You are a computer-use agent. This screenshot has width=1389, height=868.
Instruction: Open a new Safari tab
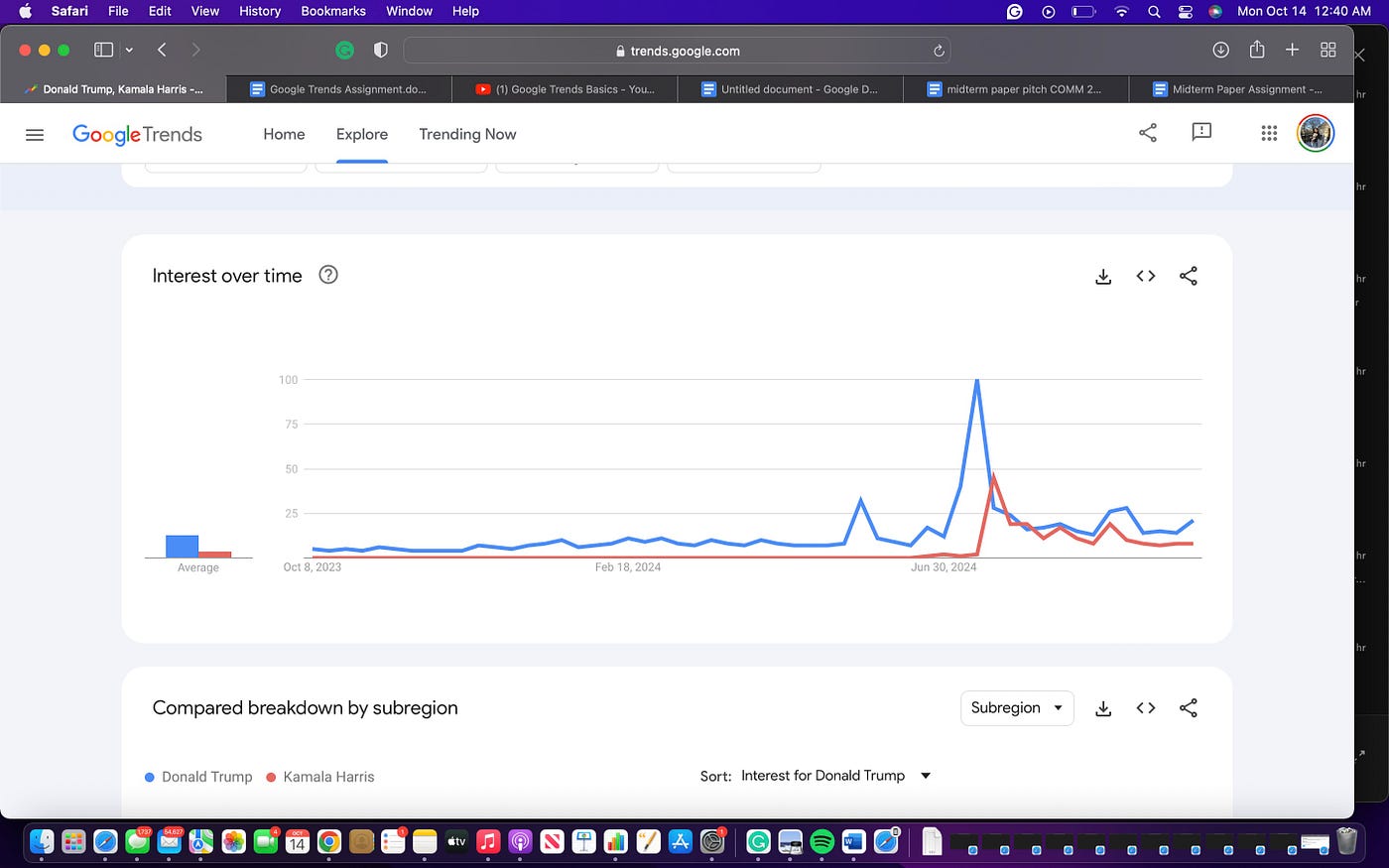[x=1292, y=50]
